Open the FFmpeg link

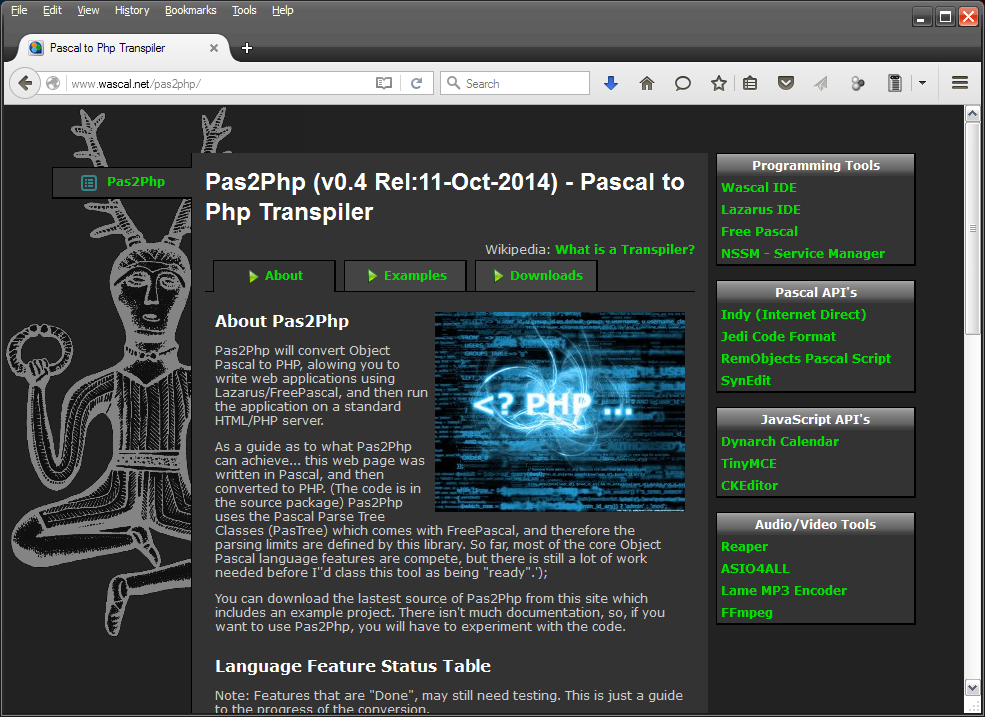point(747,612)
